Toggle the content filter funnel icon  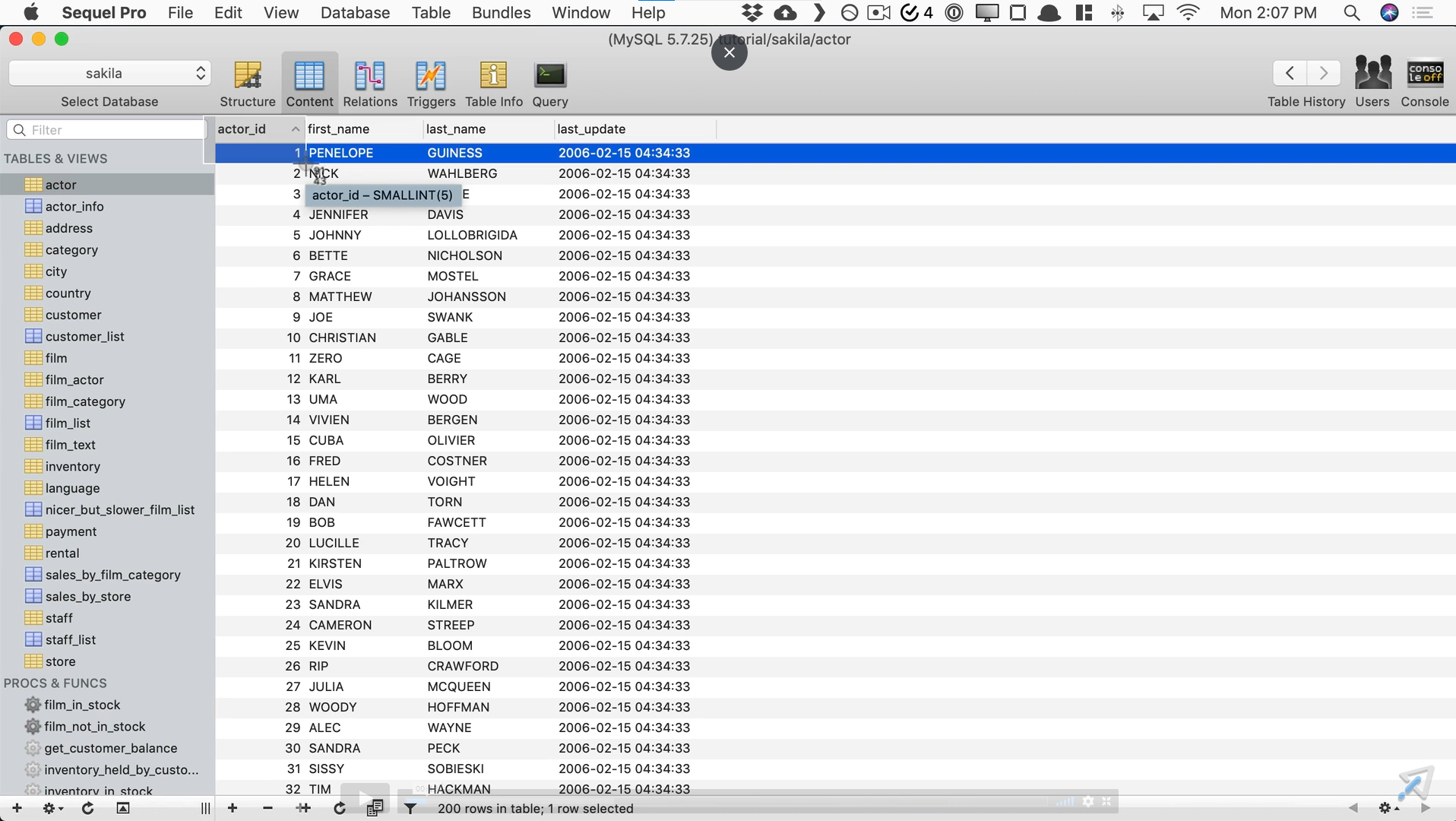point(410,808)
